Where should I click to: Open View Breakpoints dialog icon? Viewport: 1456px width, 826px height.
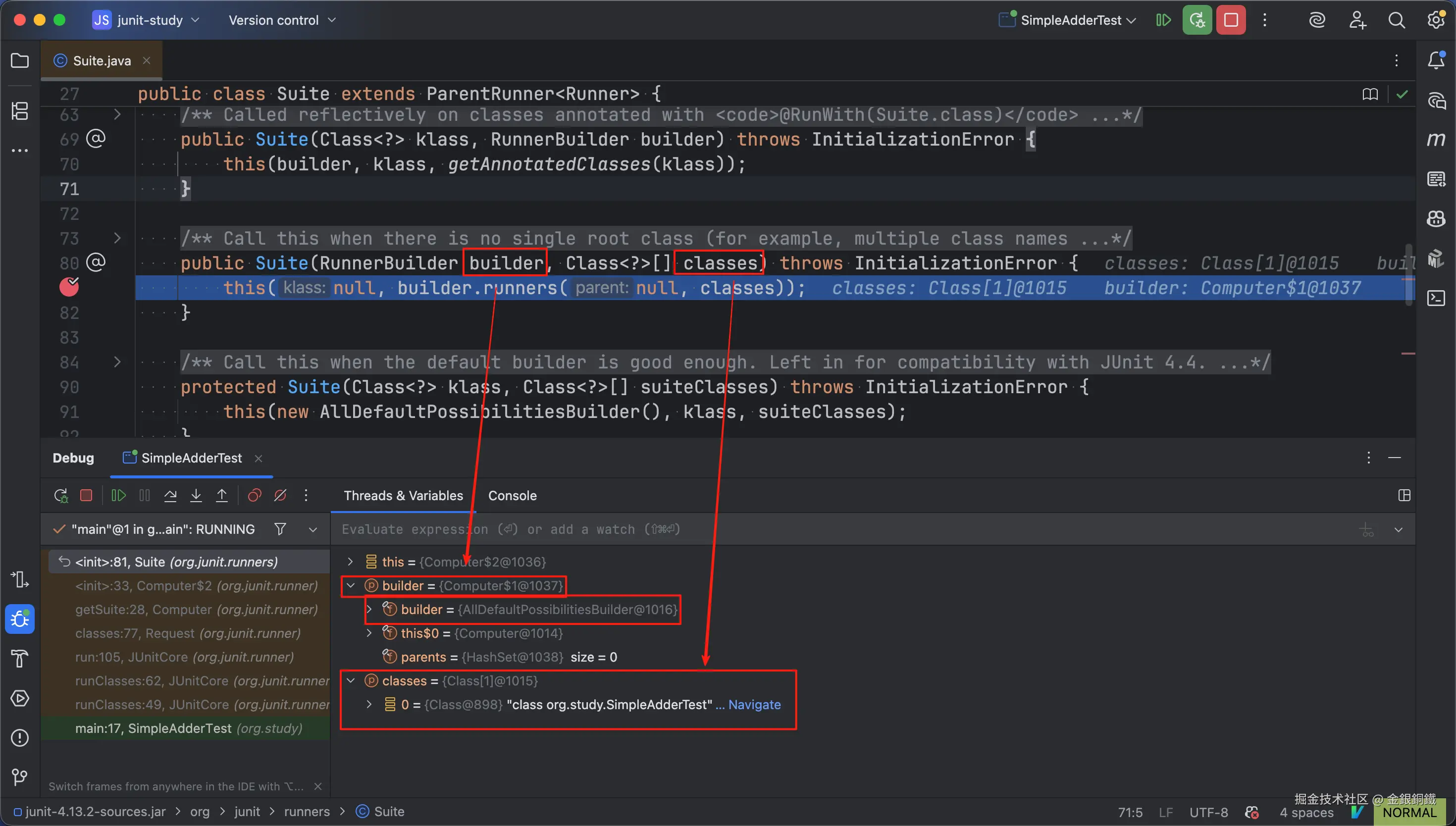point(254,495)
